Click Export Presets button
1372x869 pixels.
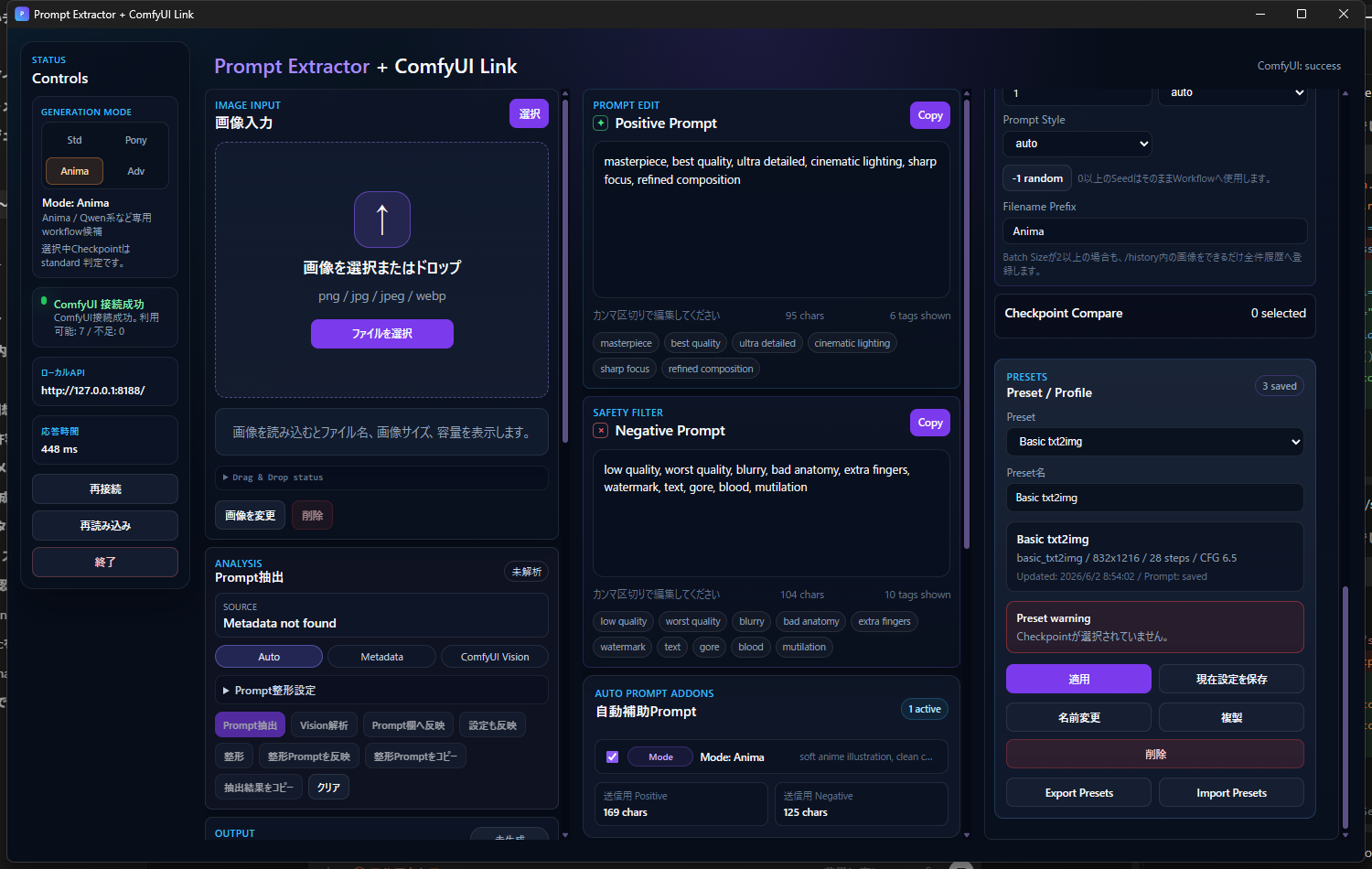[x=1078, y=793]
